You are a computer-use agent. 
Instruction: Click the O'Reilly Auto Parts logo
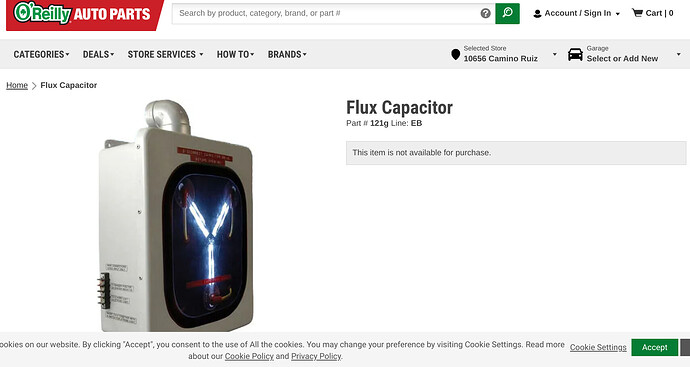coord(82,14)
